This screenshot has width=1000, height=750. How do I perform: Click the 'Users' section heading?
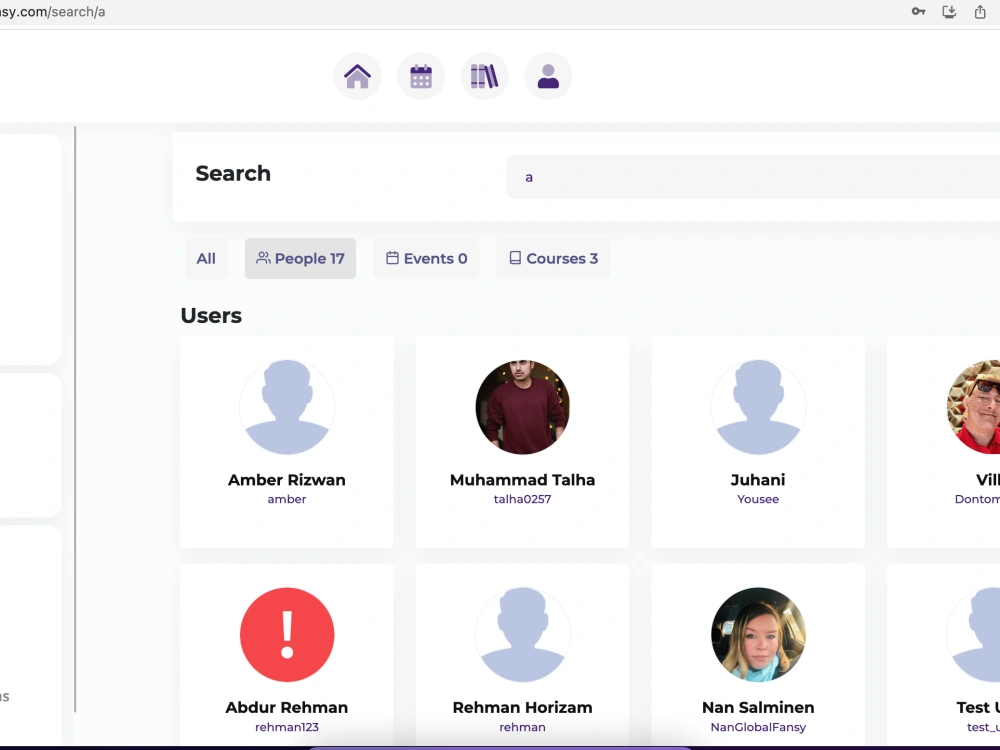pos(211,316)
